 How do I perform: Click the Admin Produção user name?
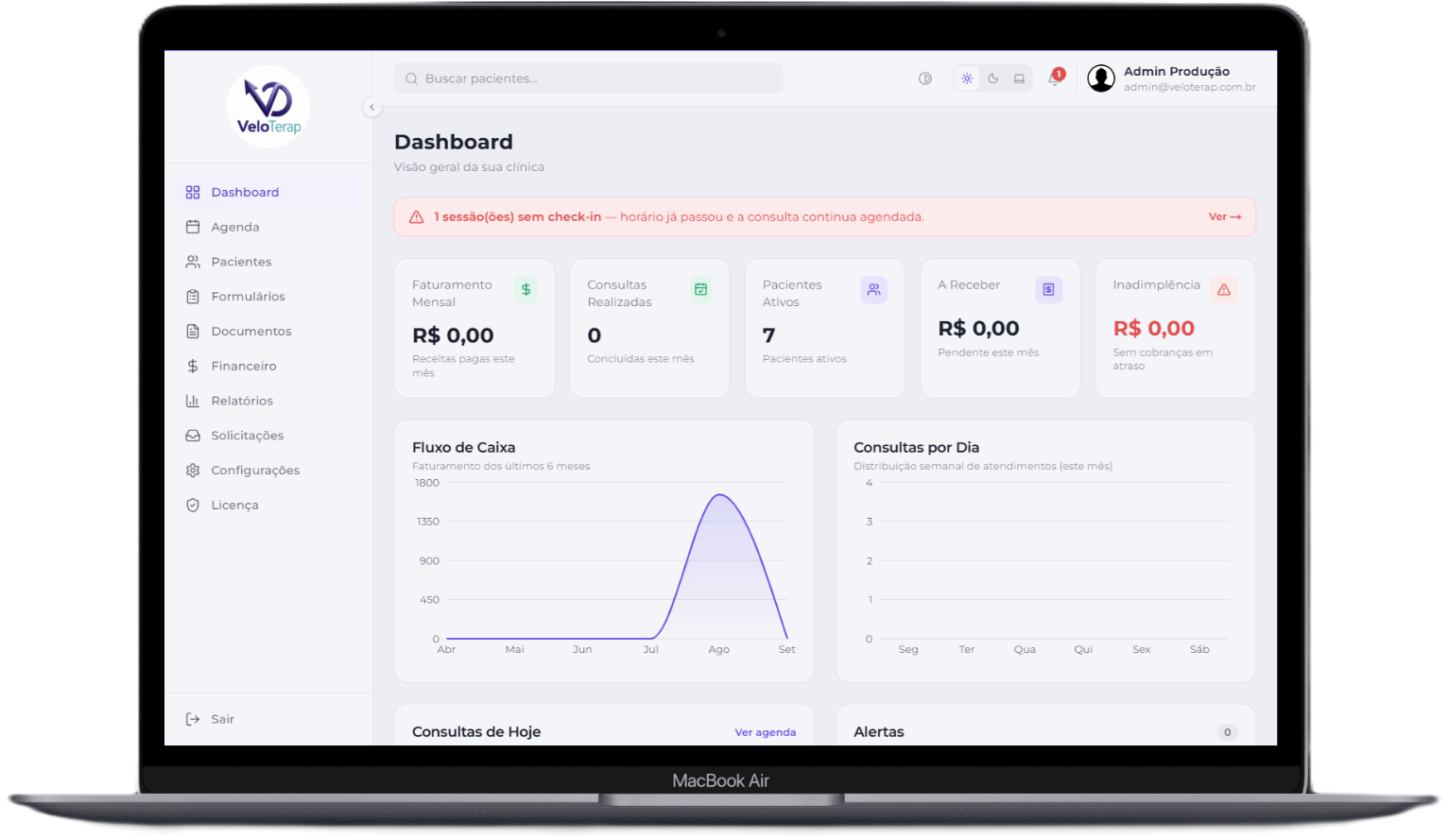pos(1177,71)
